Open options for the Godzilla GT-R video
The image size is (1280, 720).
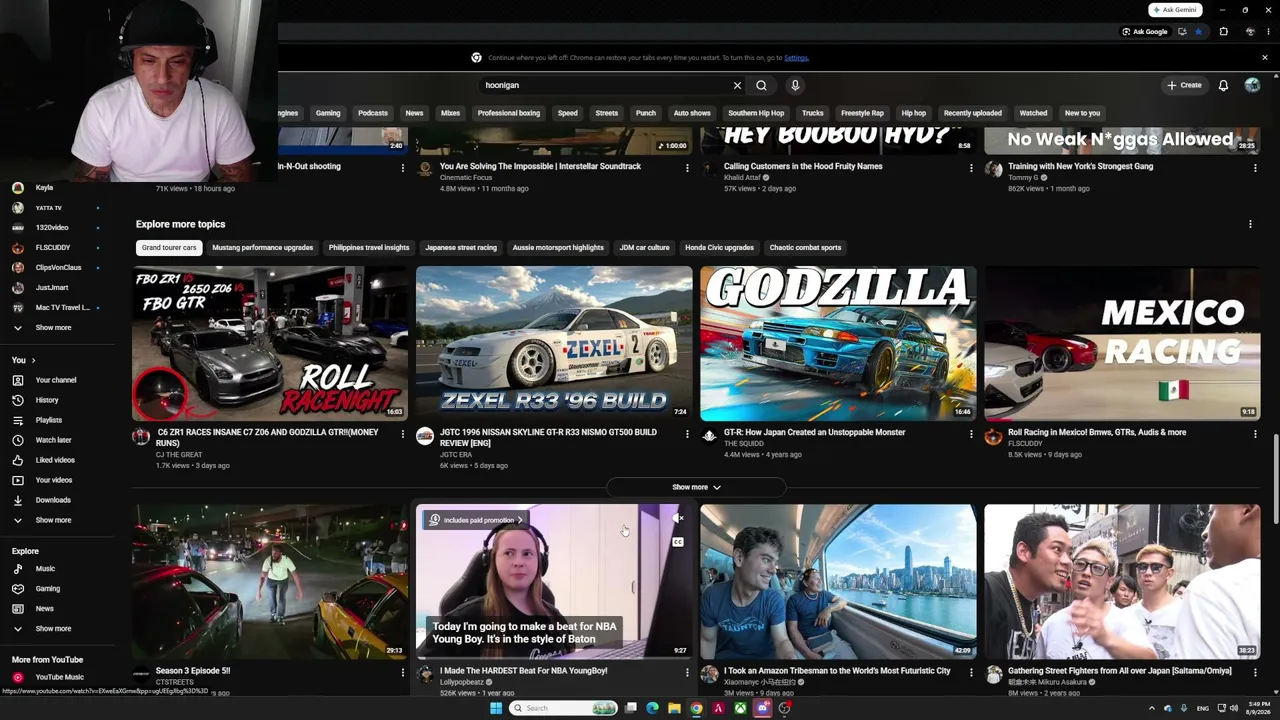(x=971, y=434)
